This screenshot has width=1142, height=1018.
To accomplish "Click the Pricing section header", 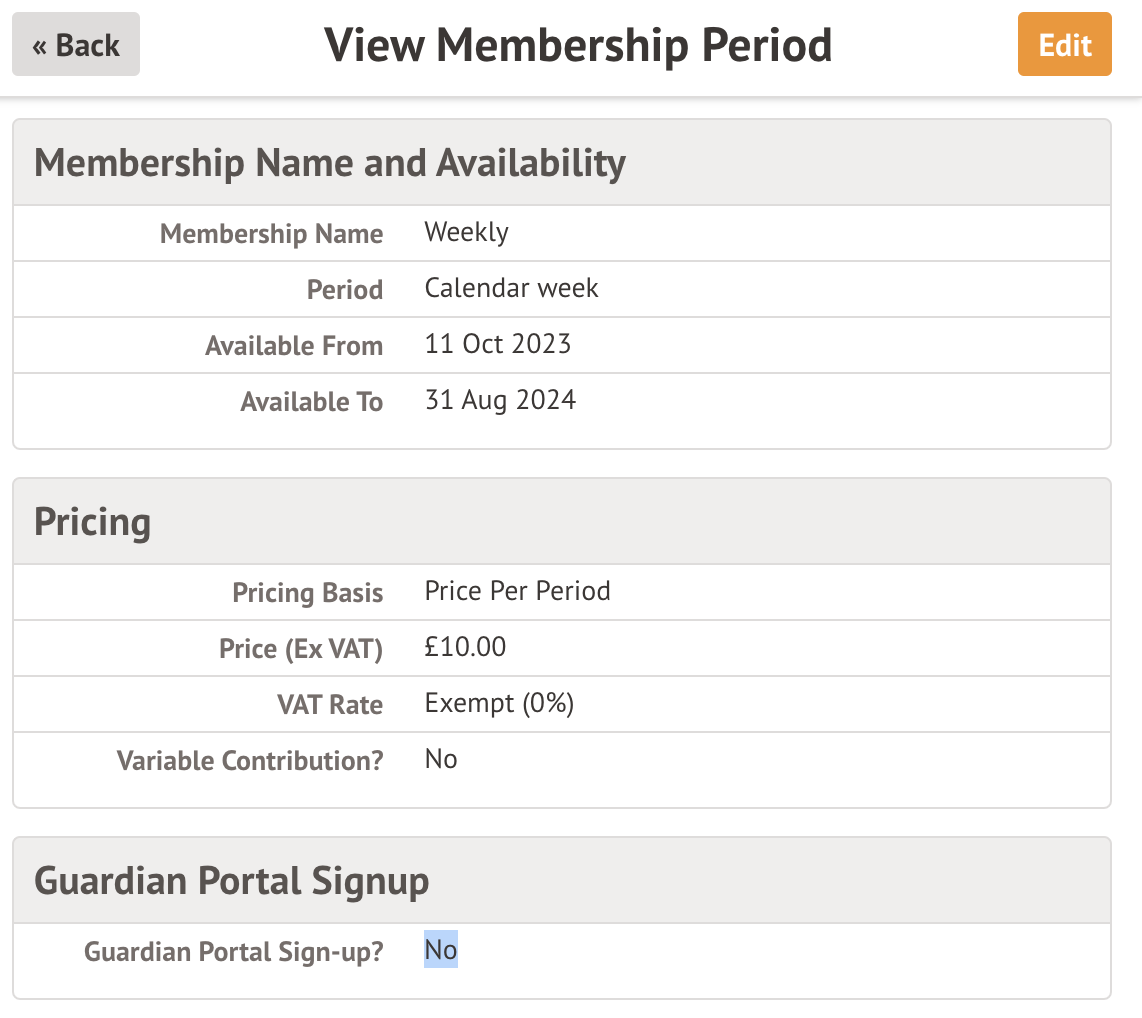I will tap(93, 522).
